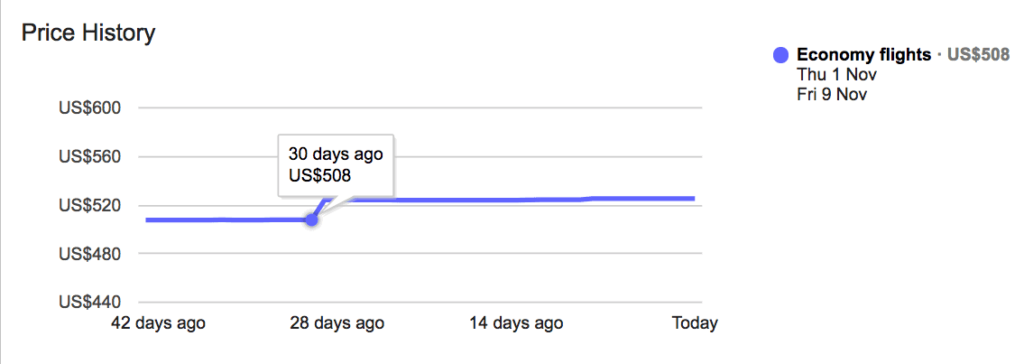1024x364 pixels.
Task: Click the Today axis label
Action: (695, 323)
